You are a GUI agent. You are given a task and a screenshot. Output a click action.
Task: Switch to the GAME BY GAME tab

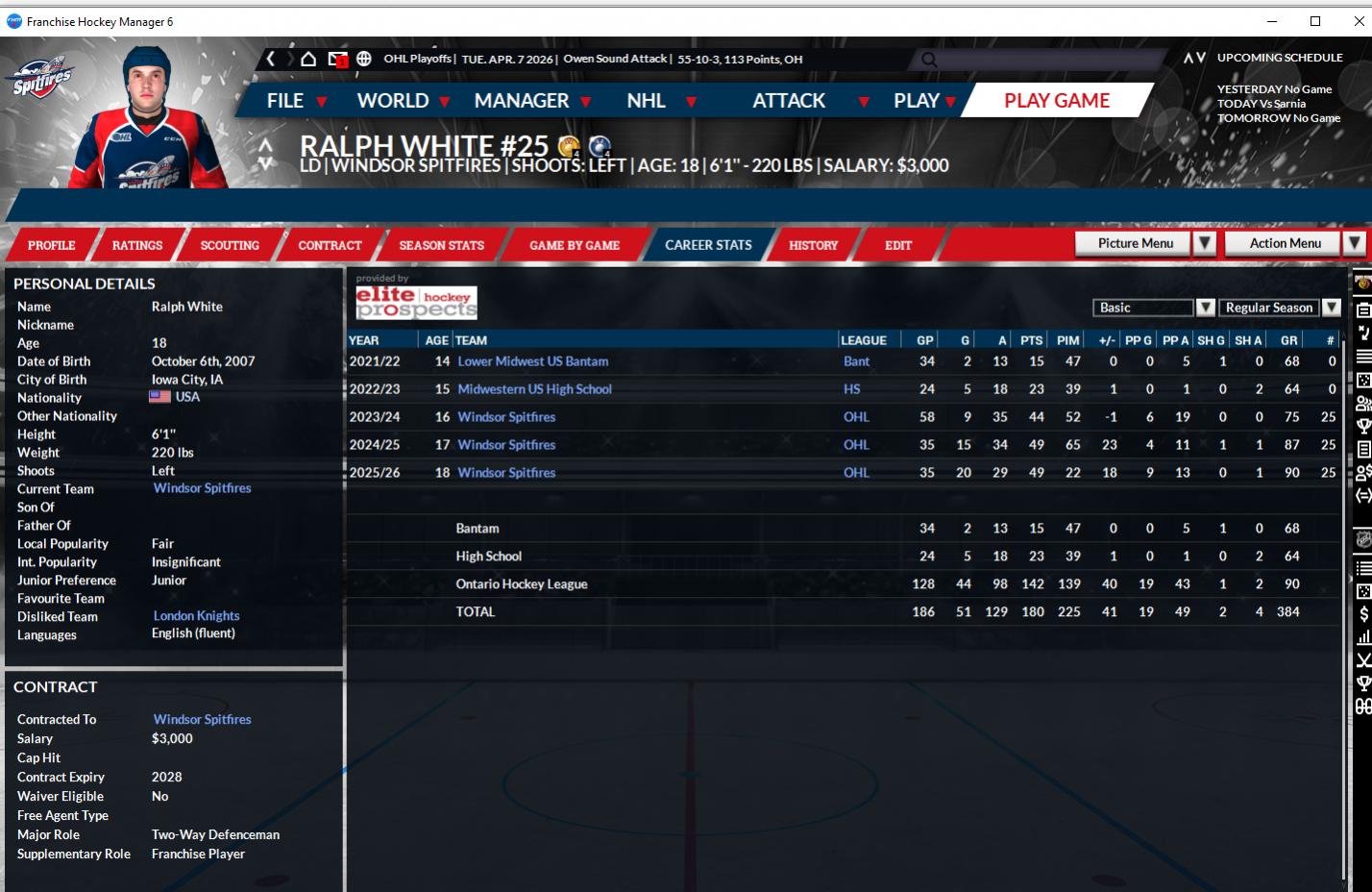click(x=575, y=245)
